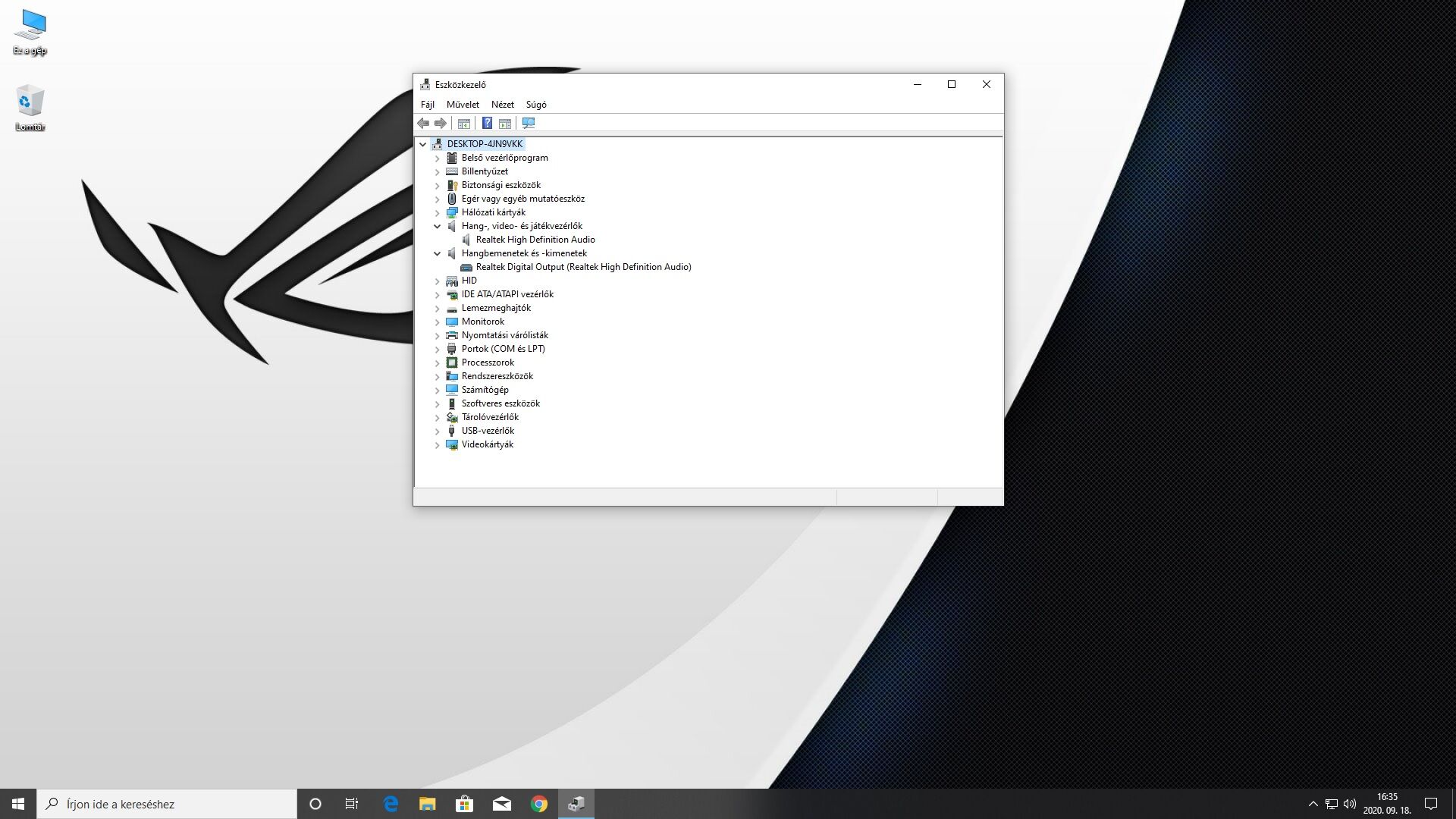Viewport: 1456px width, 819px height.
Task: Open Help via blue question mark icon
Action: [487, 123]
